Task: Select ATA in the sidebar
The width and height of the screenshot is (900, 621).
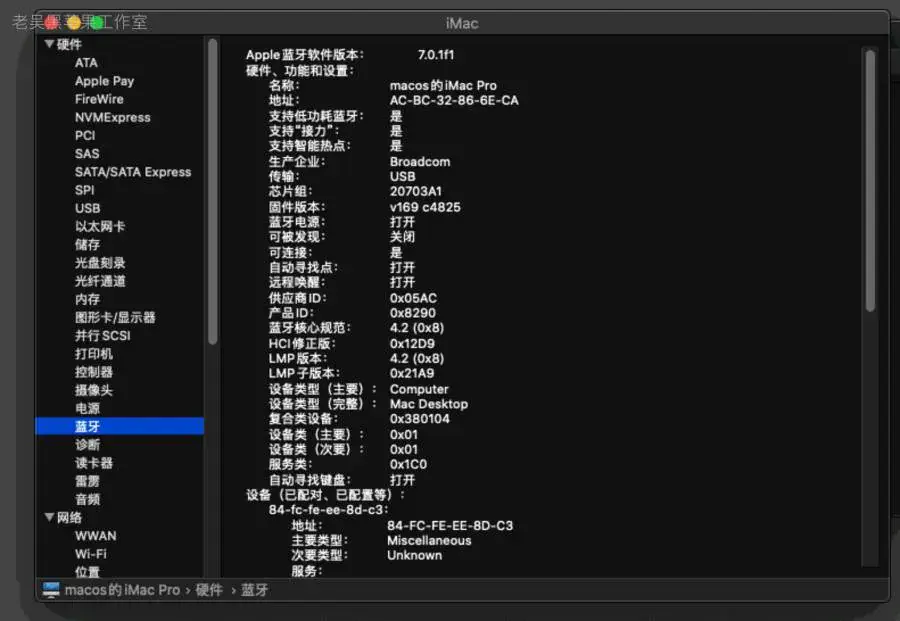Action: click(86, 63)
